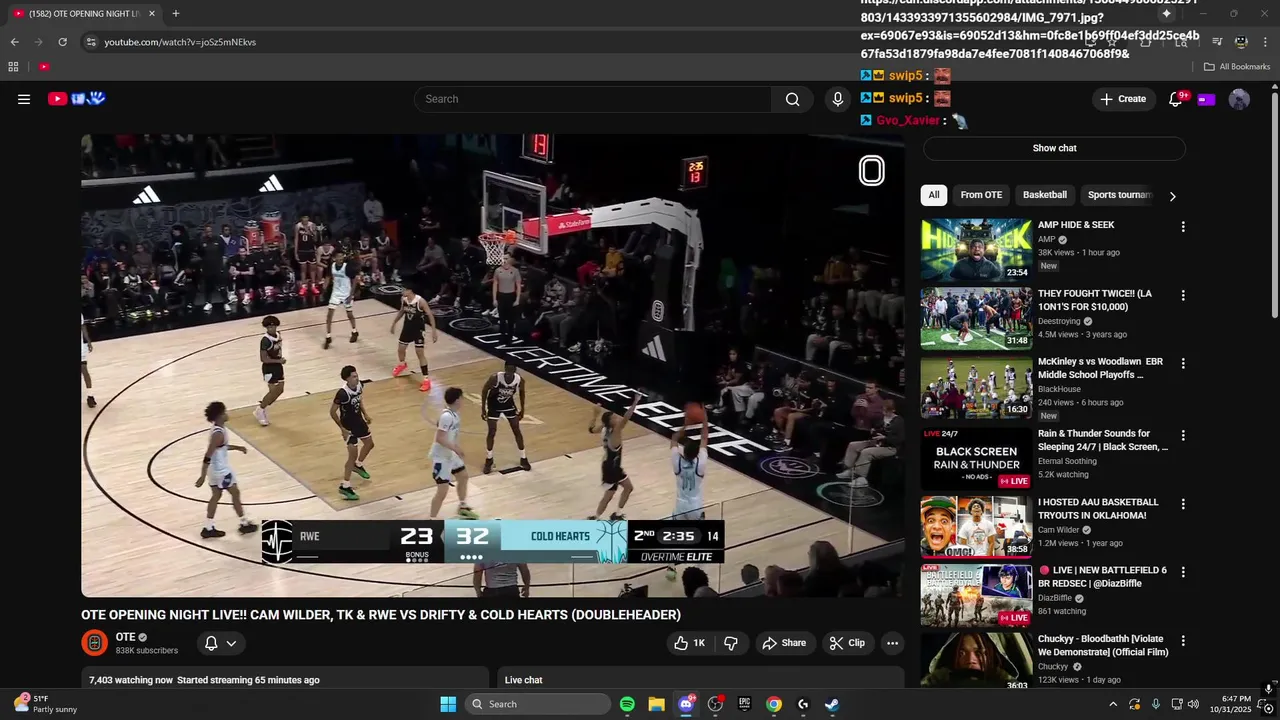Viewport: 1280px width, 720px height.
Task: Click the purple icon beside notifications
Action: click(x=1206, y=99)
